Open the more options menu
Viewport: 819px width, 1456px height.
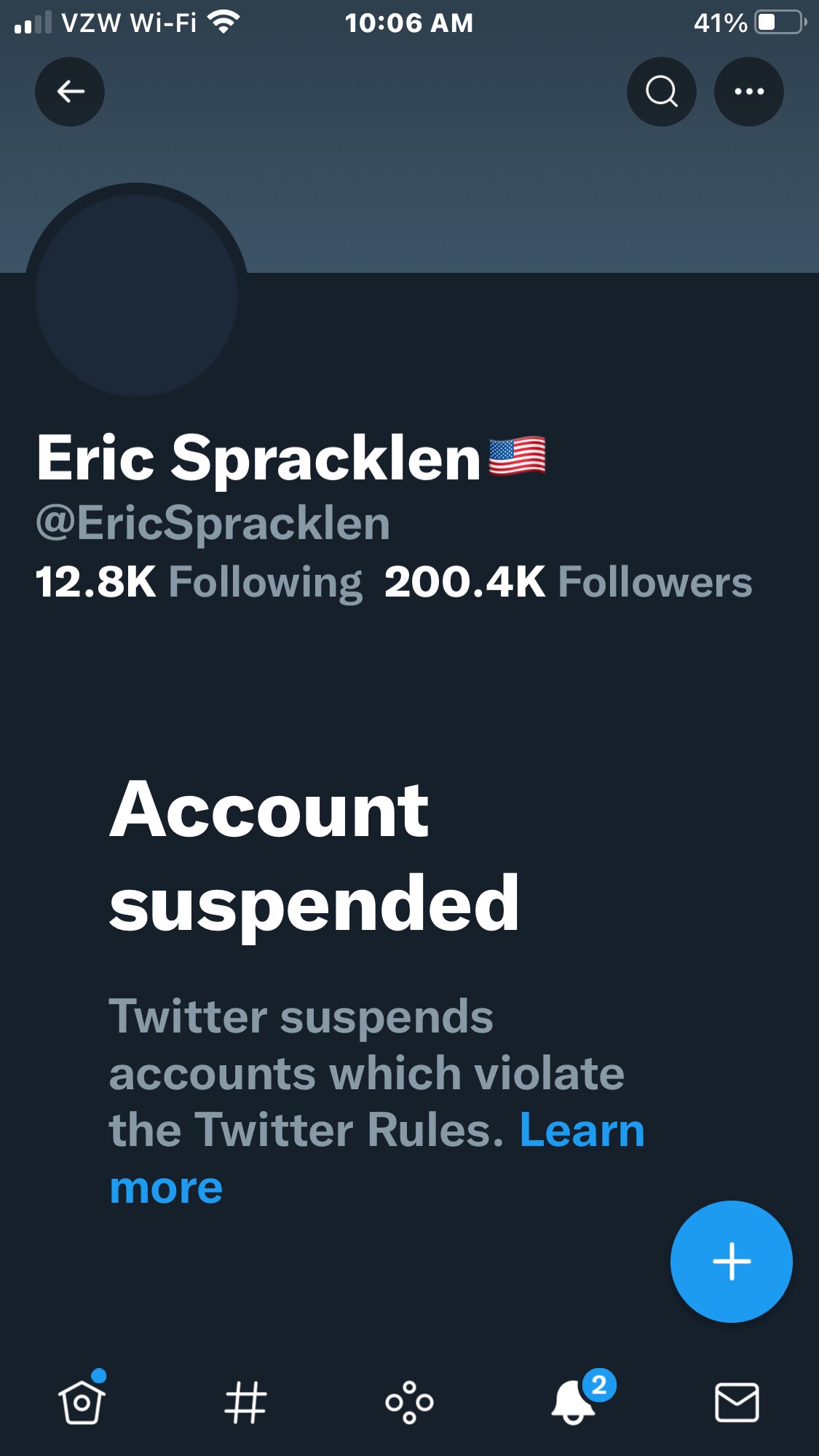(x=748, y=92)
